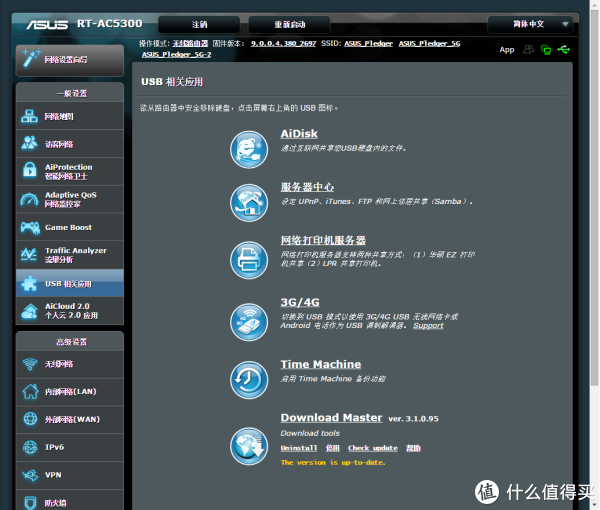
Task: Open the 网络打印机服务器 title link
Action: [x=323, y=240]
